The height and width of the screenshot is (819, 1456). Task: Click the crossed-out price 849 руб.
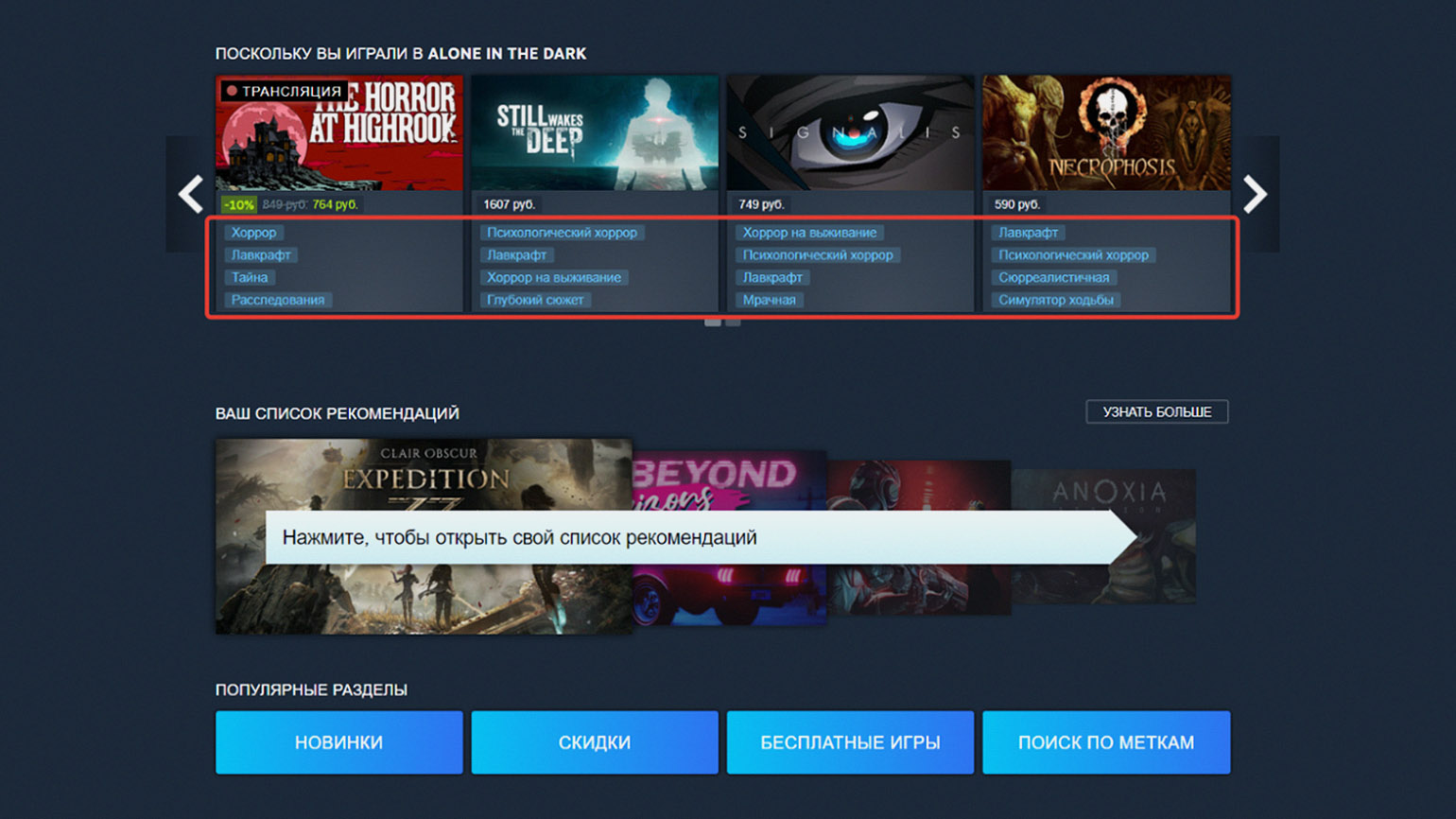pos(285,204)
